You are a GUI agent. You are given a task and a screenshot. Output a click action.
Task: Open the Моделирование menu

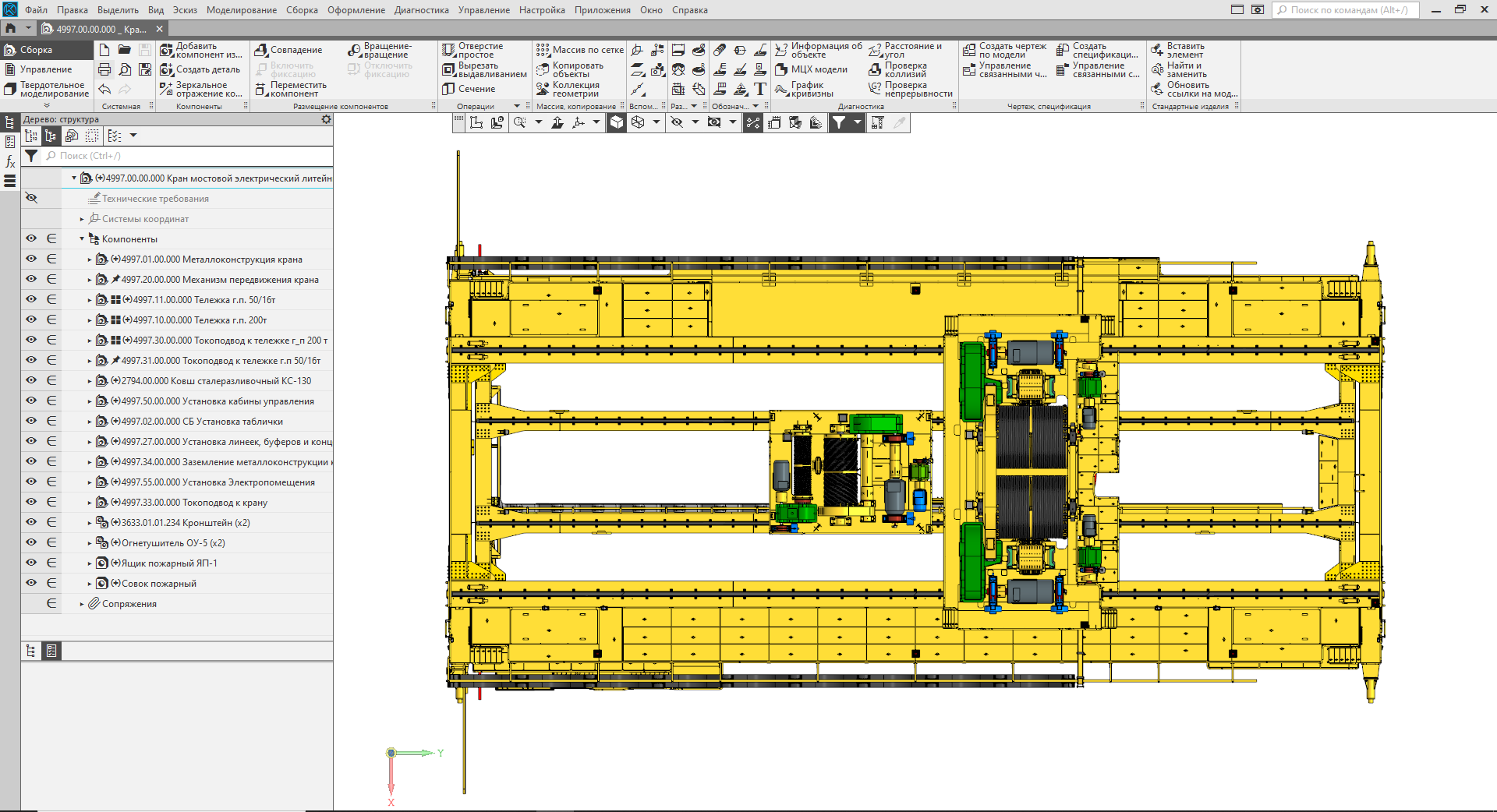click(241, 10)
